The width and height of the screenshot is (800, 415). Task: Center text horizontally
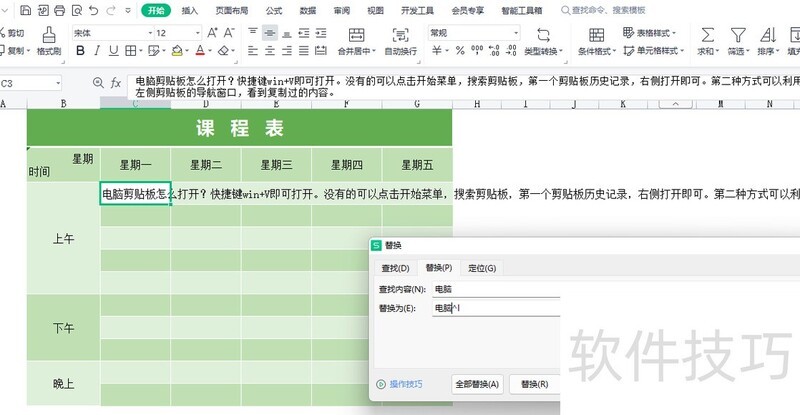(270, 51)
